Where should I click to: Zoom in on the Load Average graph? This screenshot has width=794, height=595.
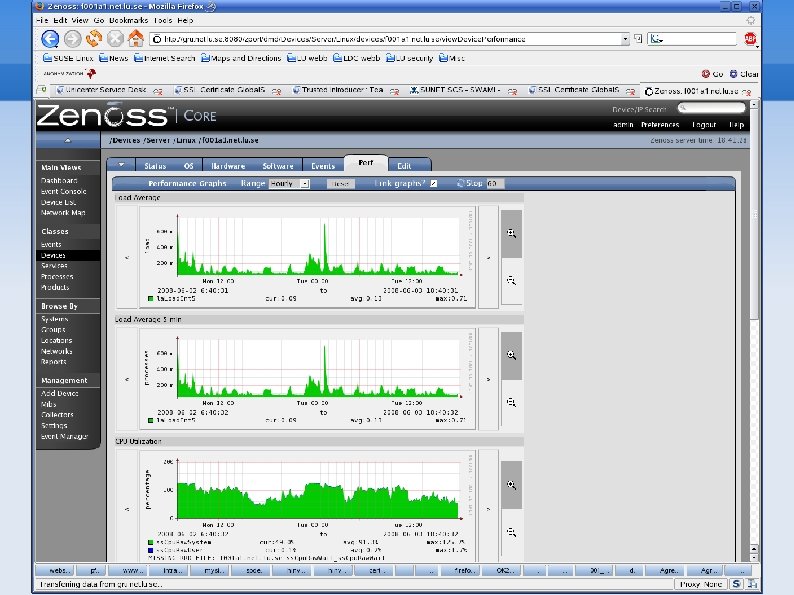(x=511, y=233)
